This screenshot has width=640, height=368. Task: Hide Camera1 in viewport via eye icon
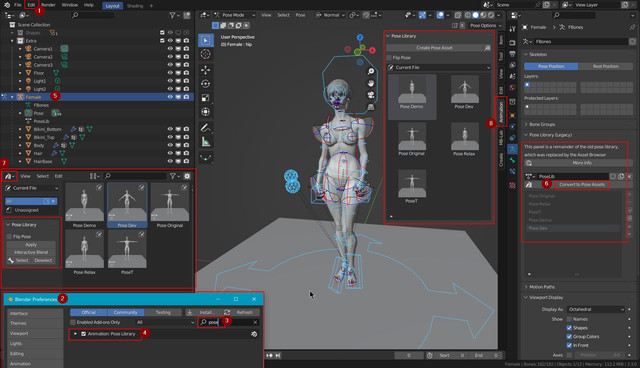click(170, 49)
